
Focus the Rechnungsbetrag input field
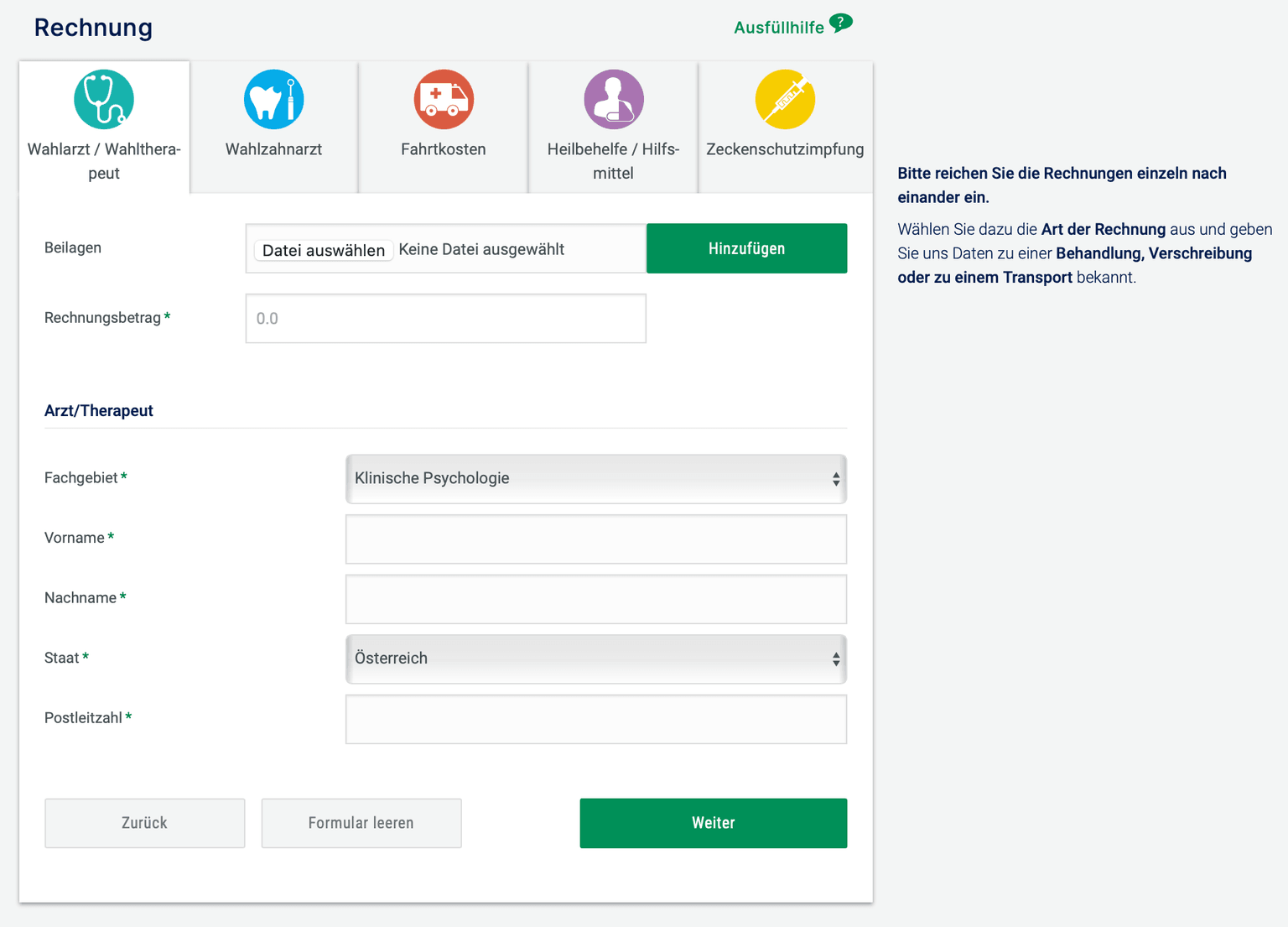(x=446, y=319)
